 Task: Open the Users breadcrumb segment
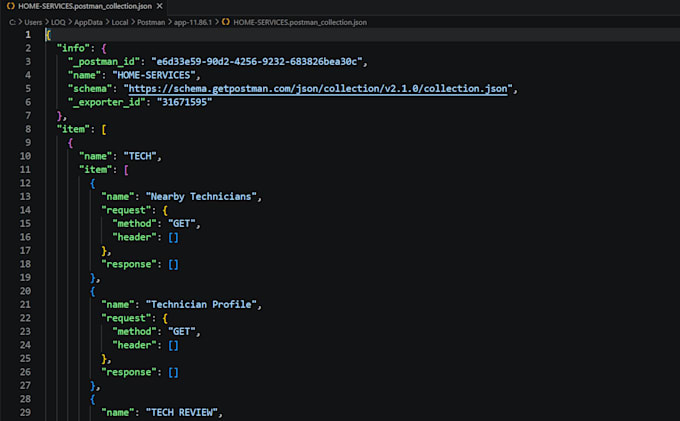click(x=33, y=22)
